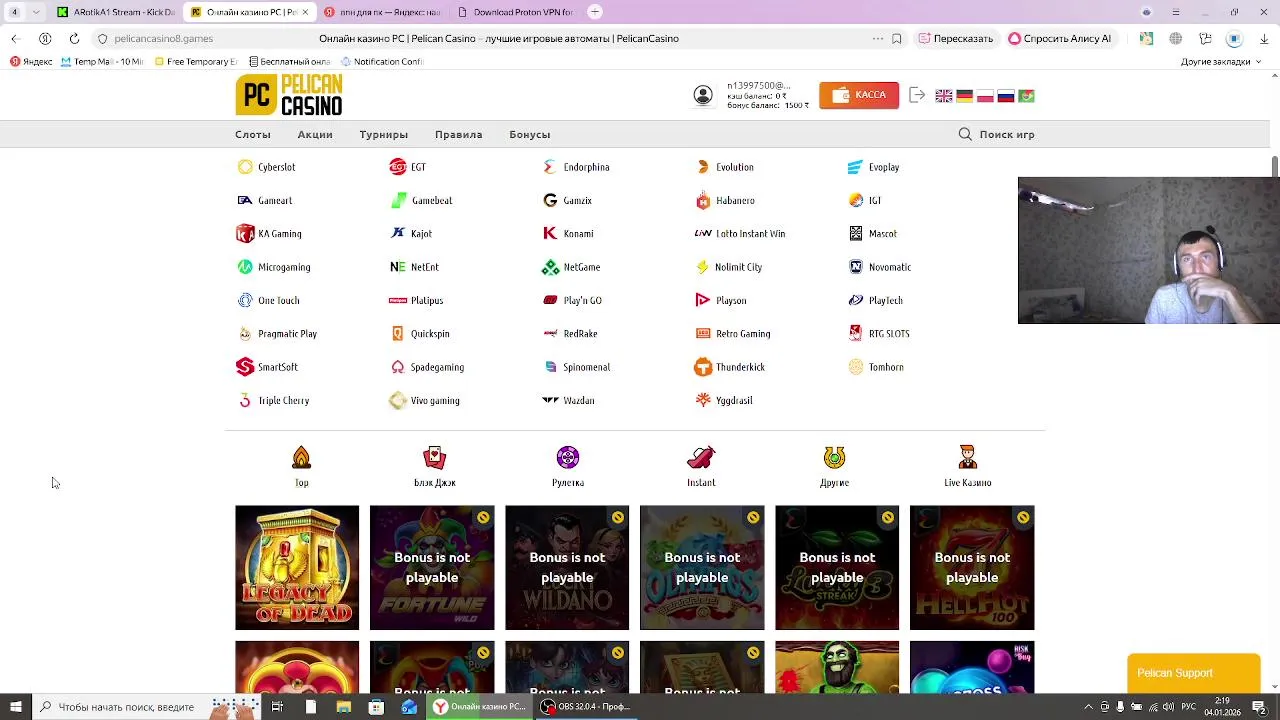Filter by Yggdrasil provider
Image resolution: width=1280 pixels, height=720 pixels.
click(x=724, y=400)
